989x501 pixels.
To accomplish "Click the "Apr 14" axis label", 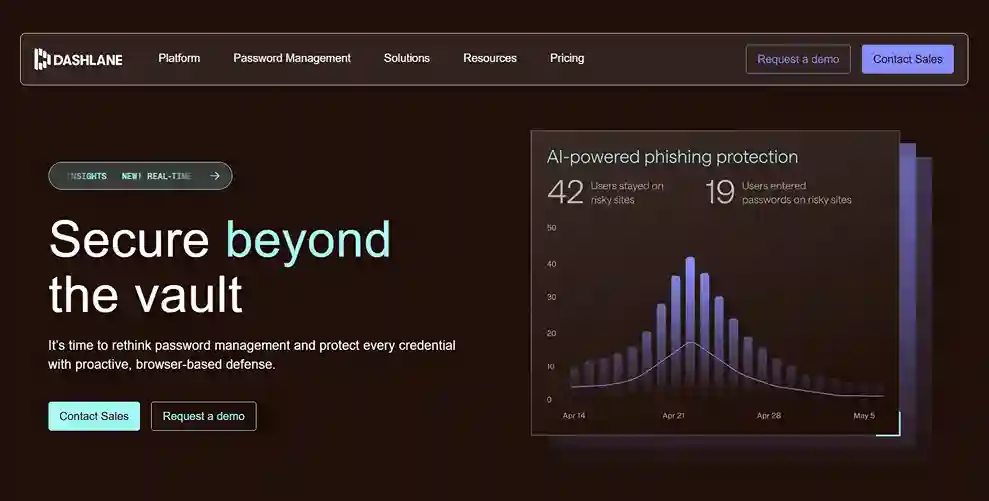I will 574,416.
